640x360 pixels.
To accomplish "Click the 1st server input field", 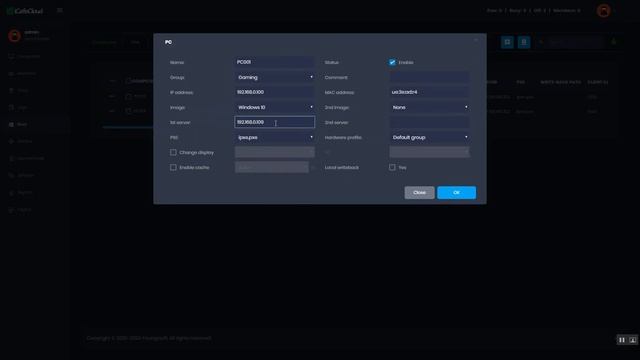I will 275,122.
